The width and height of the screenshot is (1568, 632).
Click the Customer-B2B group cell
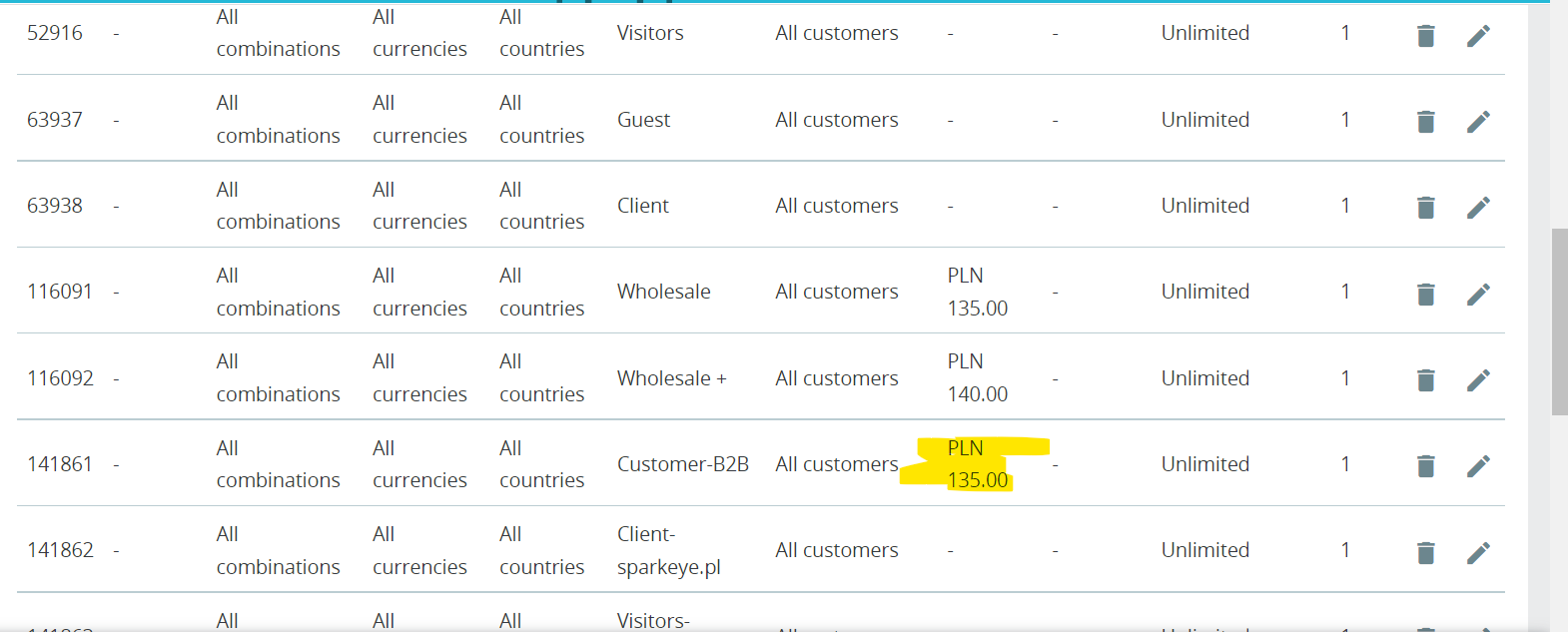683,464
